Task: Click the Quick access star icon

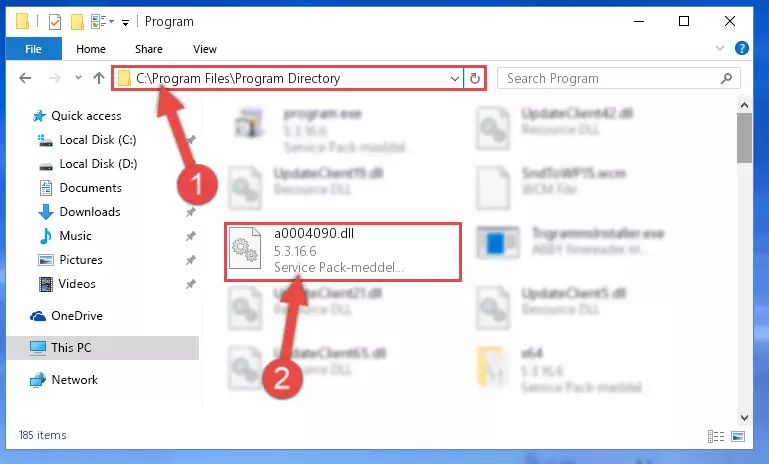Action: pos(39,116)
